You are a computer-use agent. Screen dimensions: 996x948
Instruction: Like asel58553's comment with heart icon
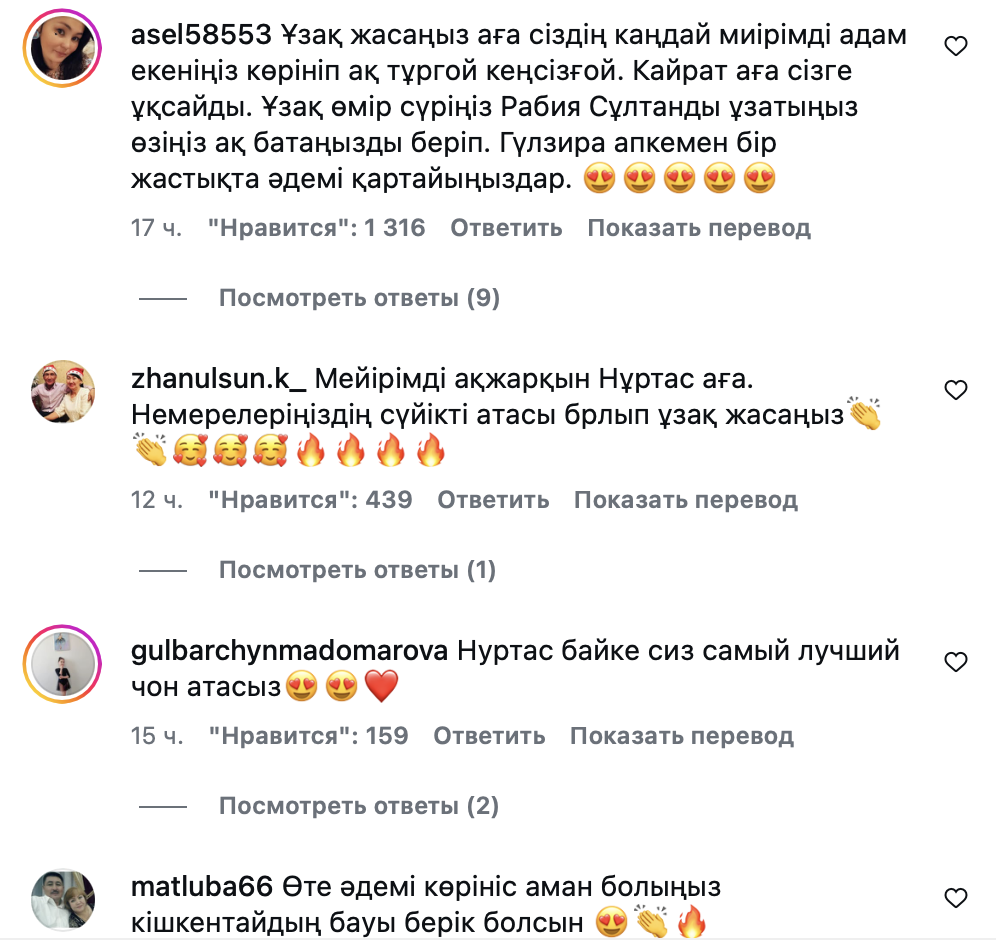pos(956,46)
